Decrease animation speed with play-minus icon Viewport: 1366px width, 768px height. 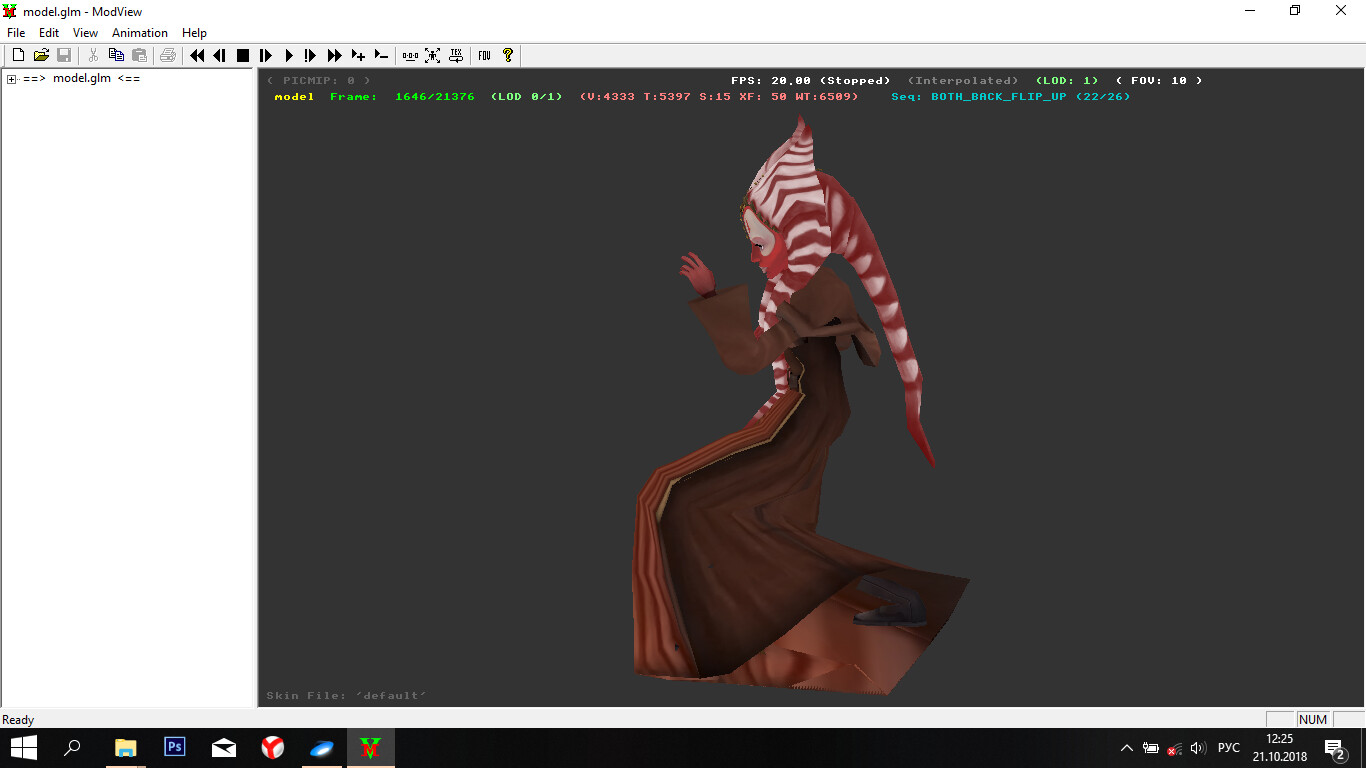(x=381, y=55)
